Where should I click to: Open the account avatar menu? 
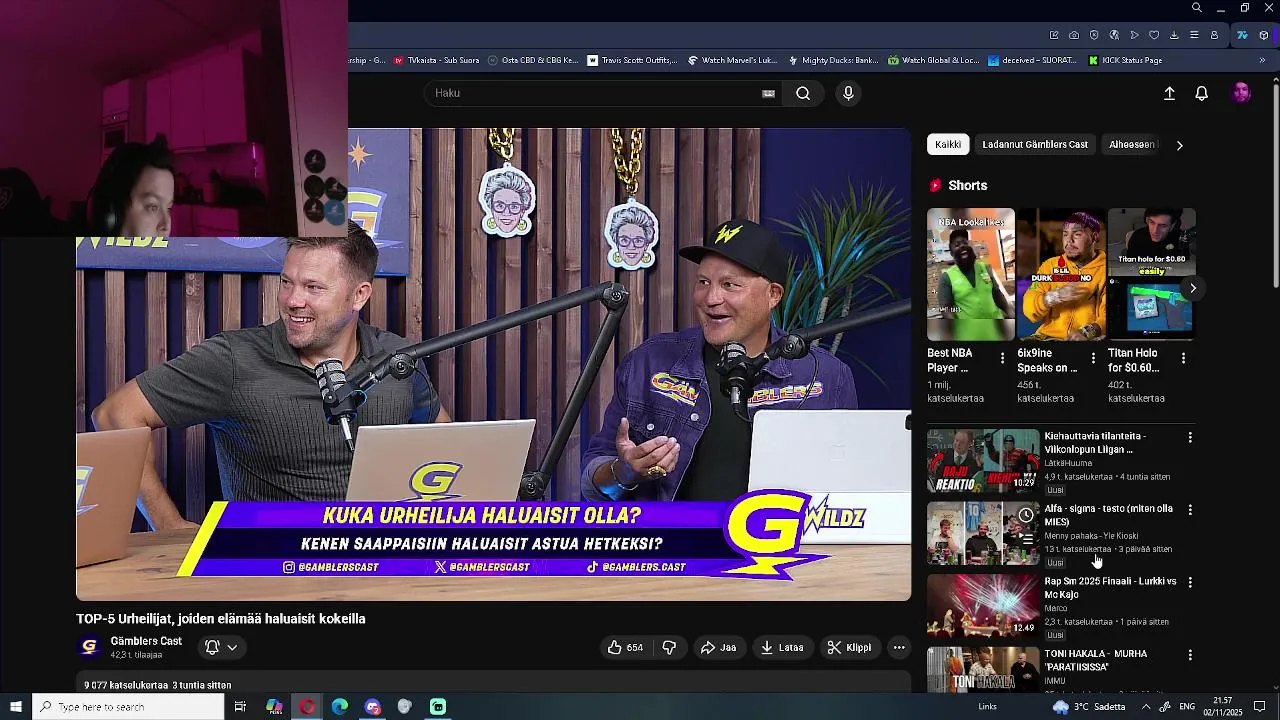1241,93
